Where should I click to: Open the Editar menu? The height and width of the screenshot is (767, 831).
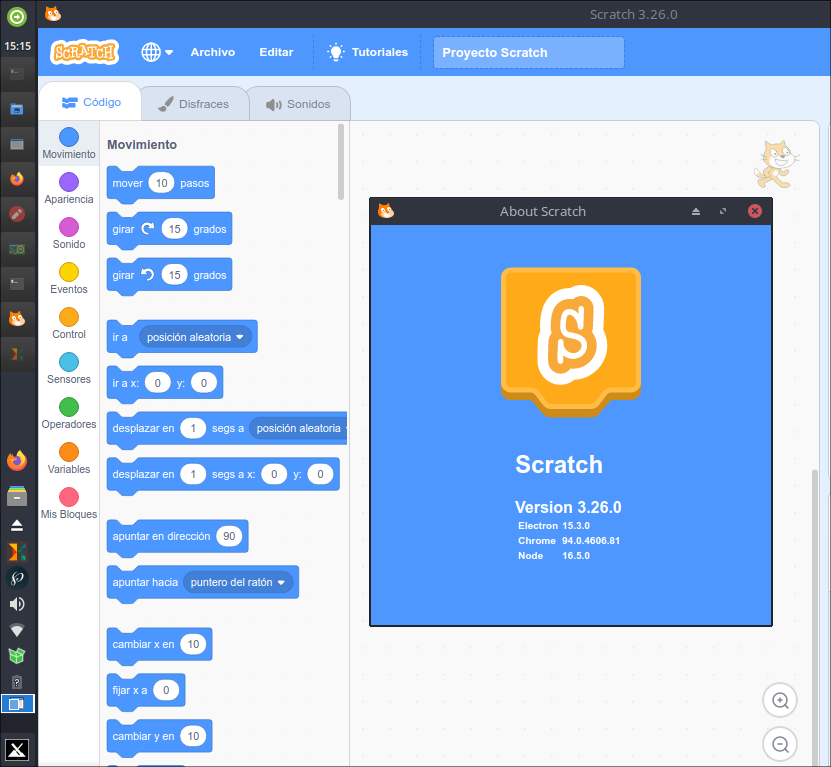point(276,52)
